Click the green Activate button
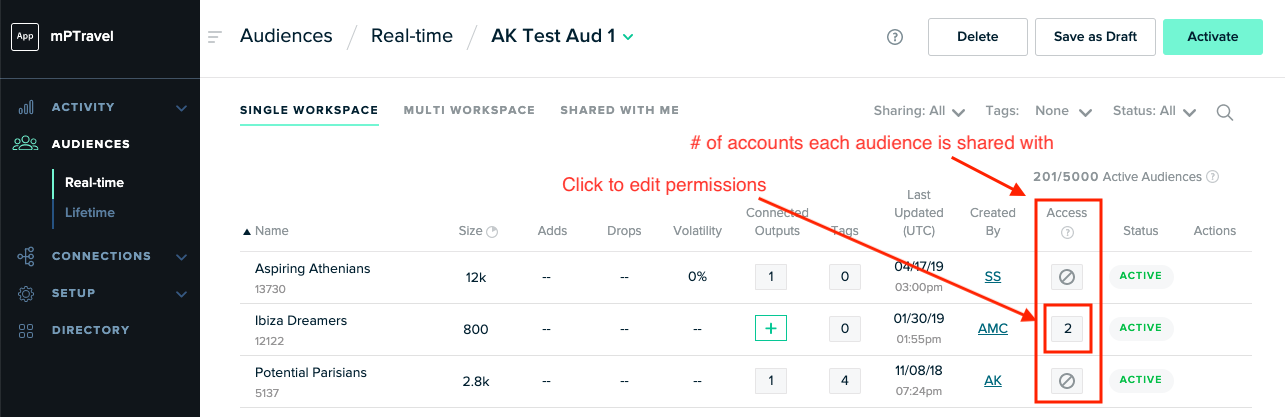This screenshot has width=1285, height=417. pos(1212,36)
